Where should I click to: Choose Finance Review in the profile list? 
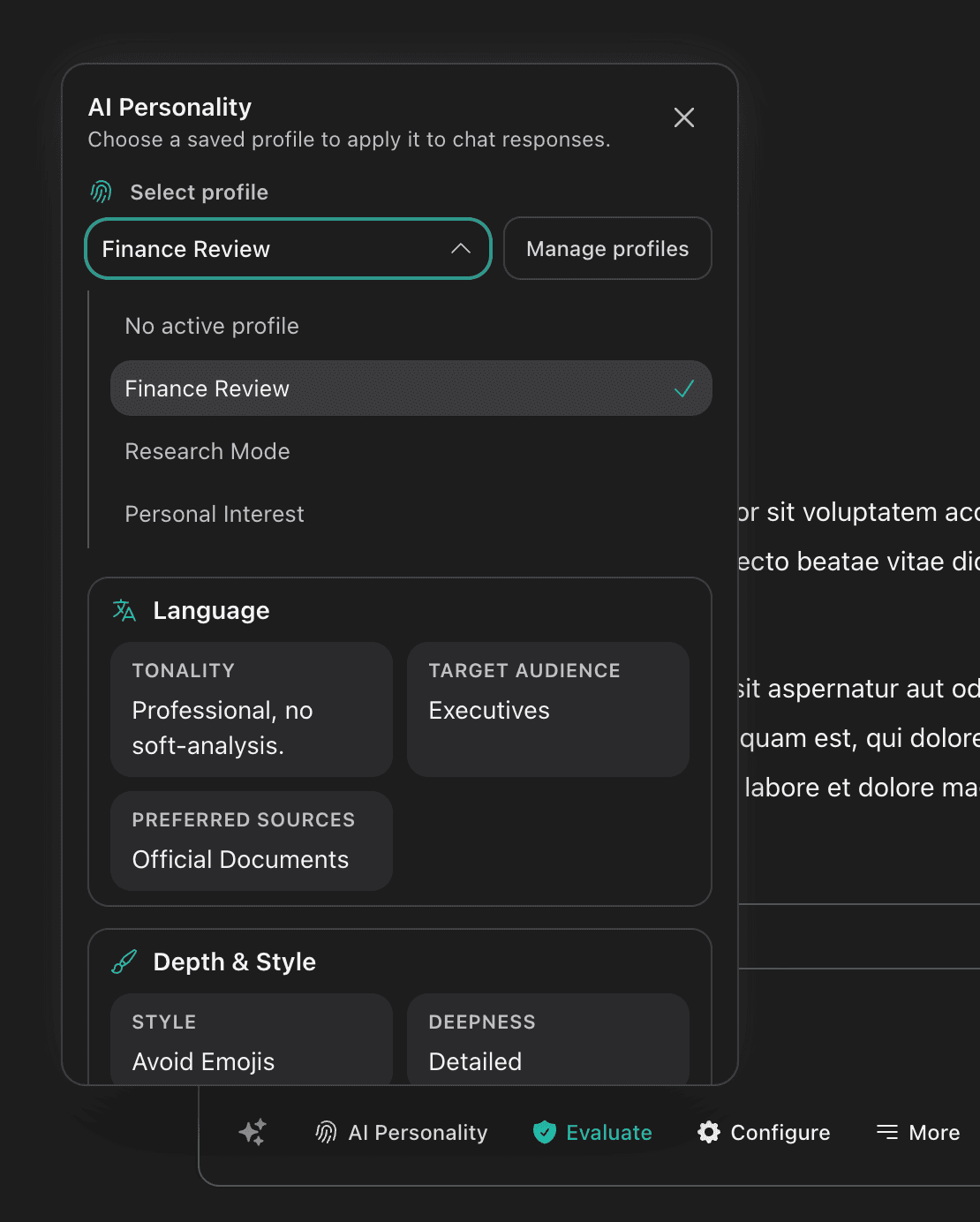click(x=411, y=388)
